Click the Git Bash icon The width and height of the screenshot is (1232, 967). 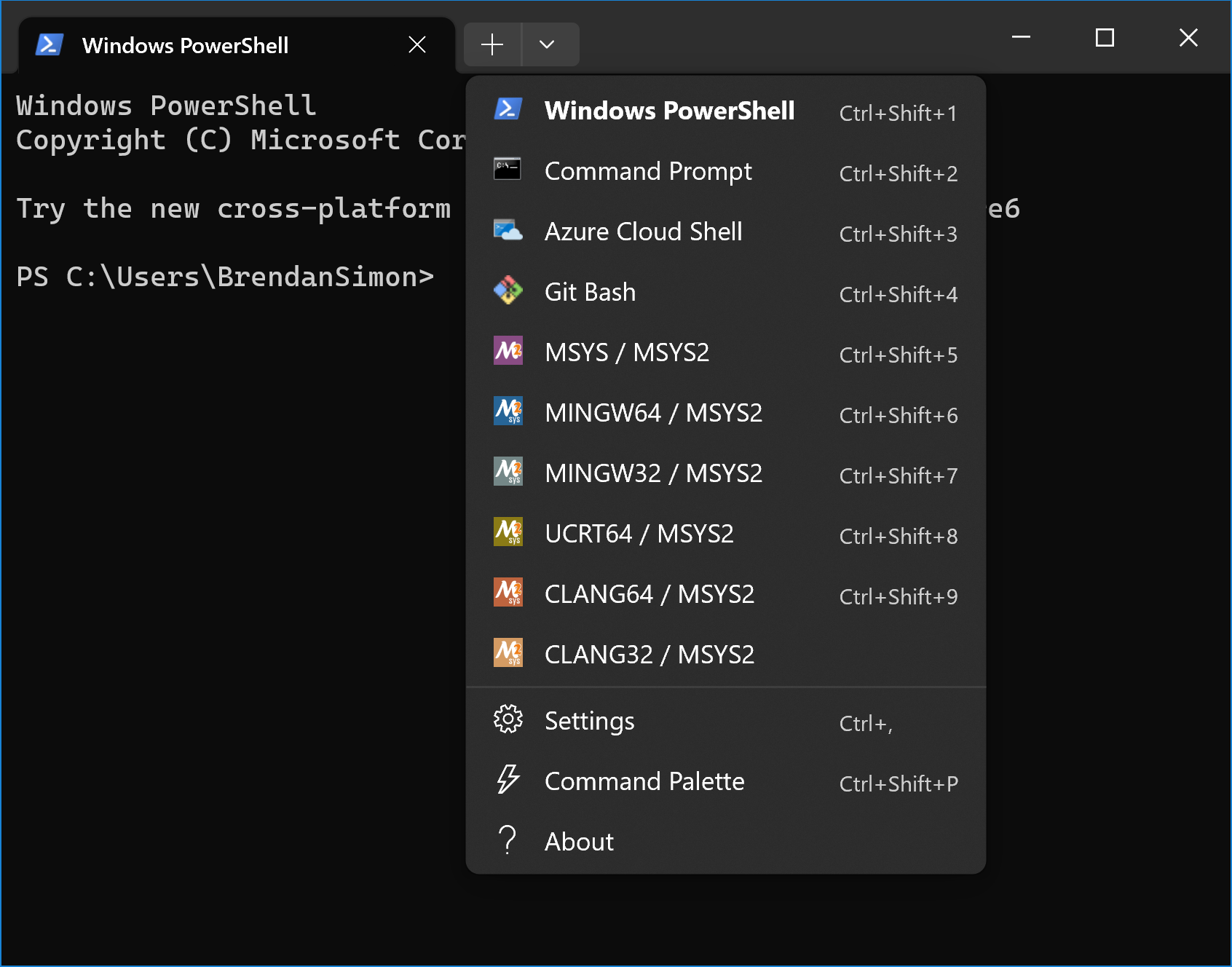pyautogui.click(x=508, y=291)
